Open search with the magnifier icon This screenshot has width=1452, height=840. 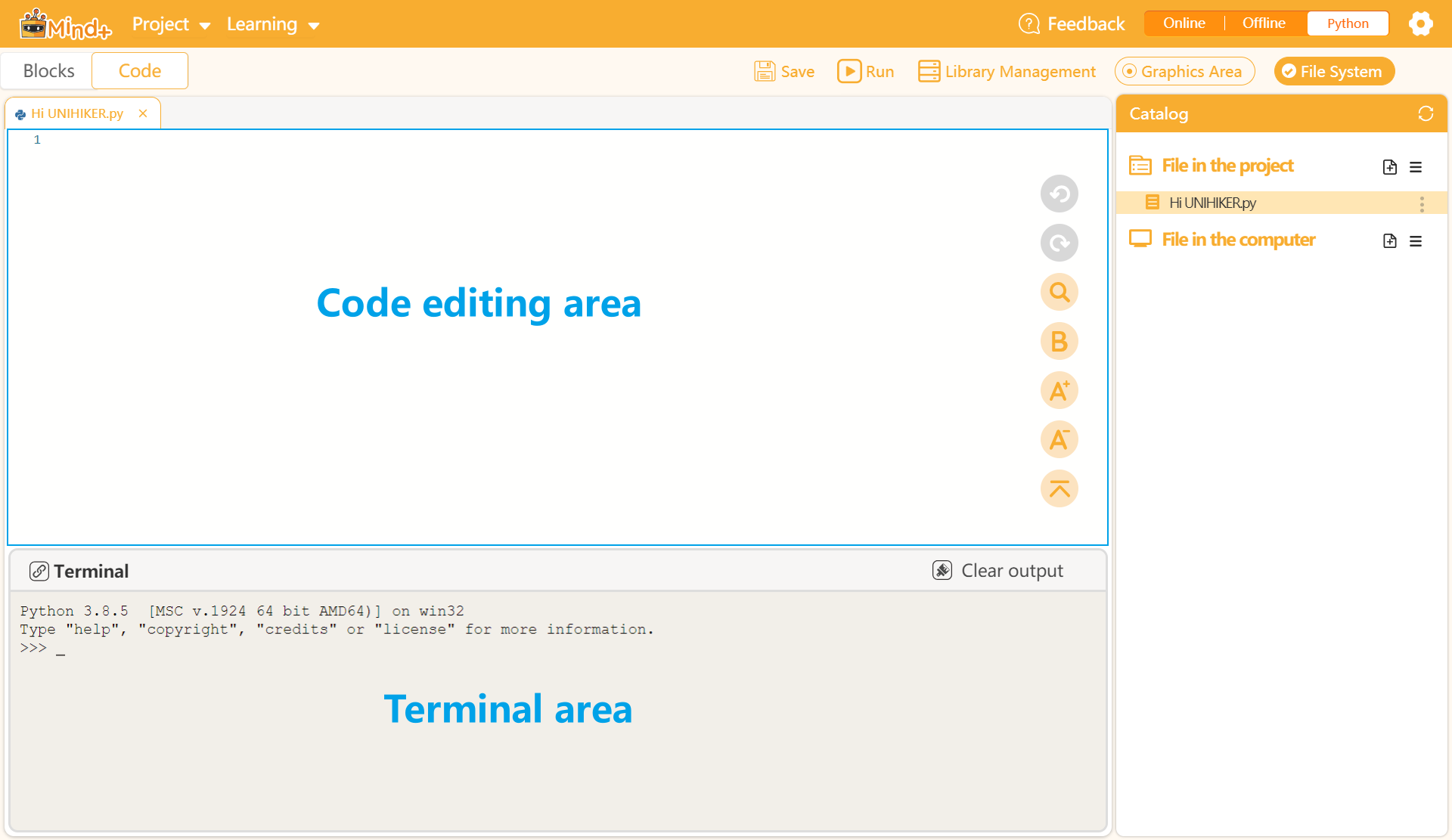(1059, 293)
